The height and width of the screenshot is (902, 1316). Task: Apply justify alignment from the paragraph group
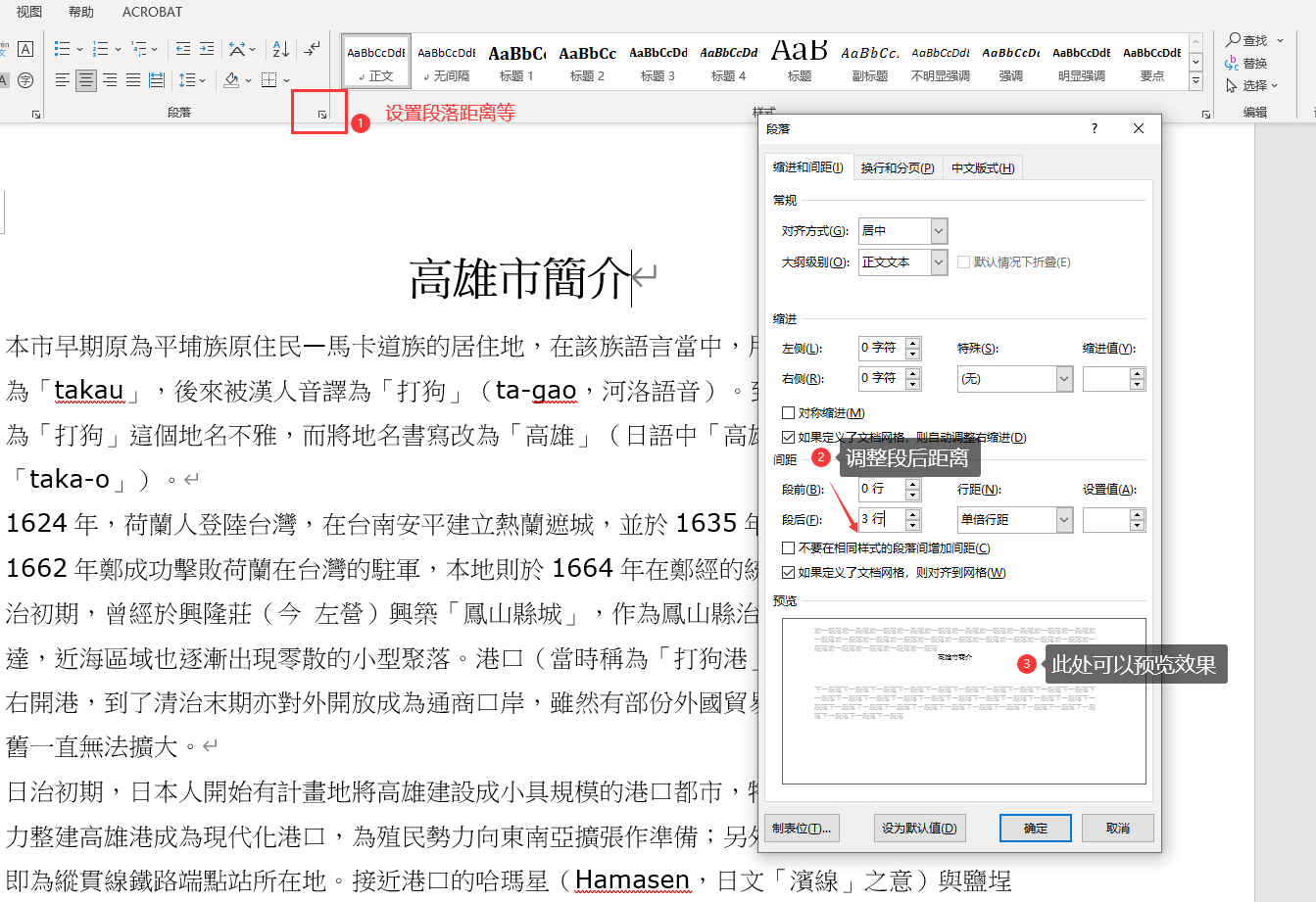coord(131,79)
